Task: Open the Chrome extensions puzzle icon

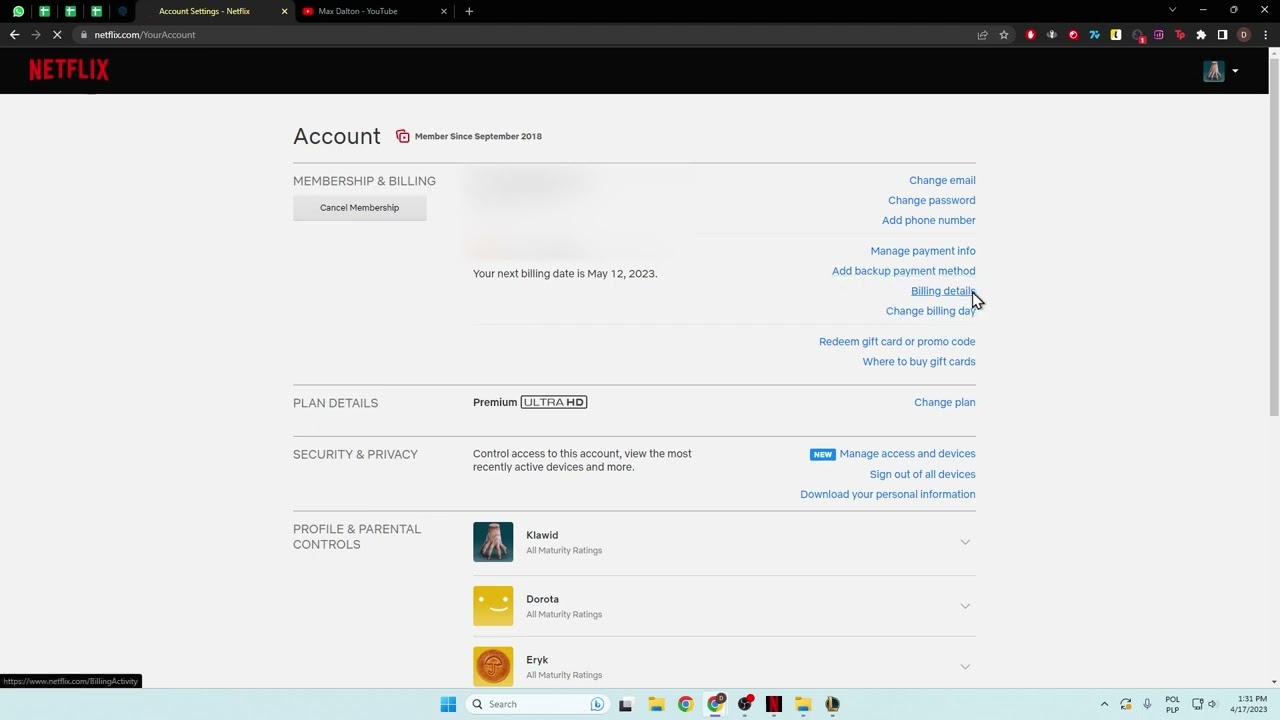Action: pos(1200,34)
